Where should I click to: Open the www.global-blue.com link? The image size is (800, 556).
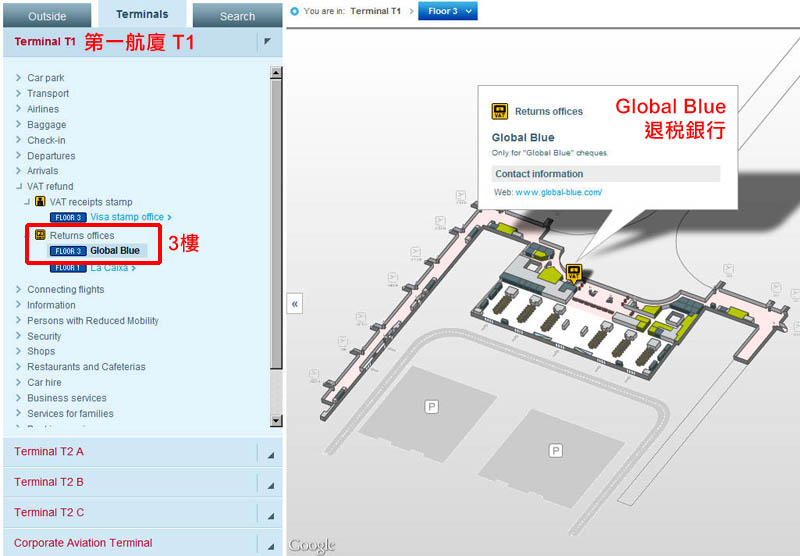[x=558, y=192]
